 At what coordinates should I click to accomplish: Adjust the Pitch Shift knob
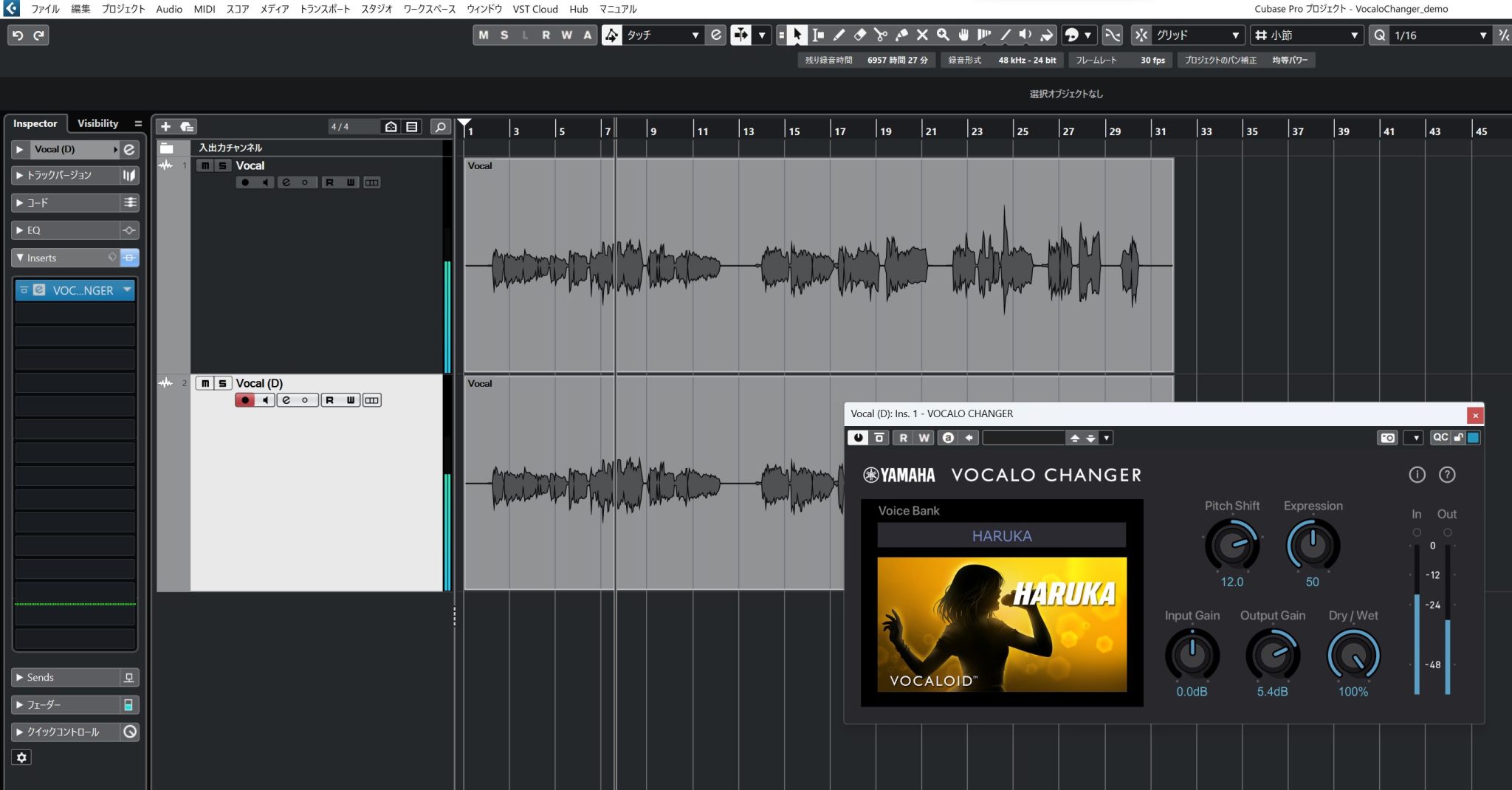(1231, 545)
